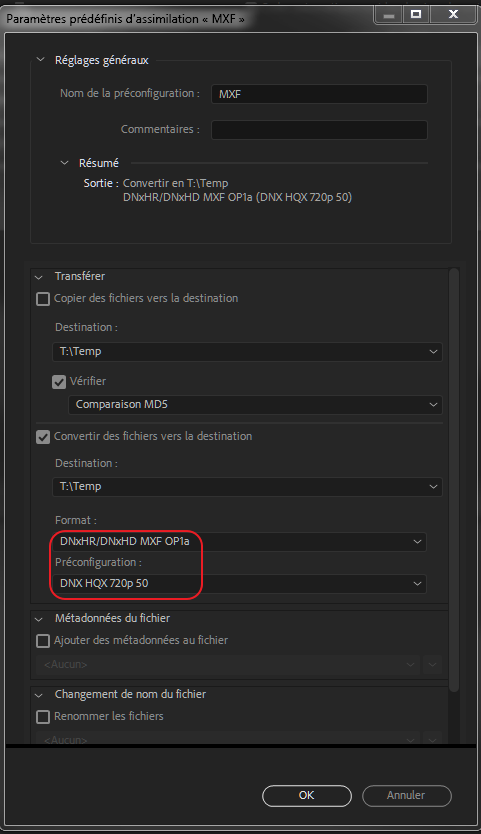481x834 pixels.
Task: Collapse the Résumé section chevron
Action: click(64, 163)
